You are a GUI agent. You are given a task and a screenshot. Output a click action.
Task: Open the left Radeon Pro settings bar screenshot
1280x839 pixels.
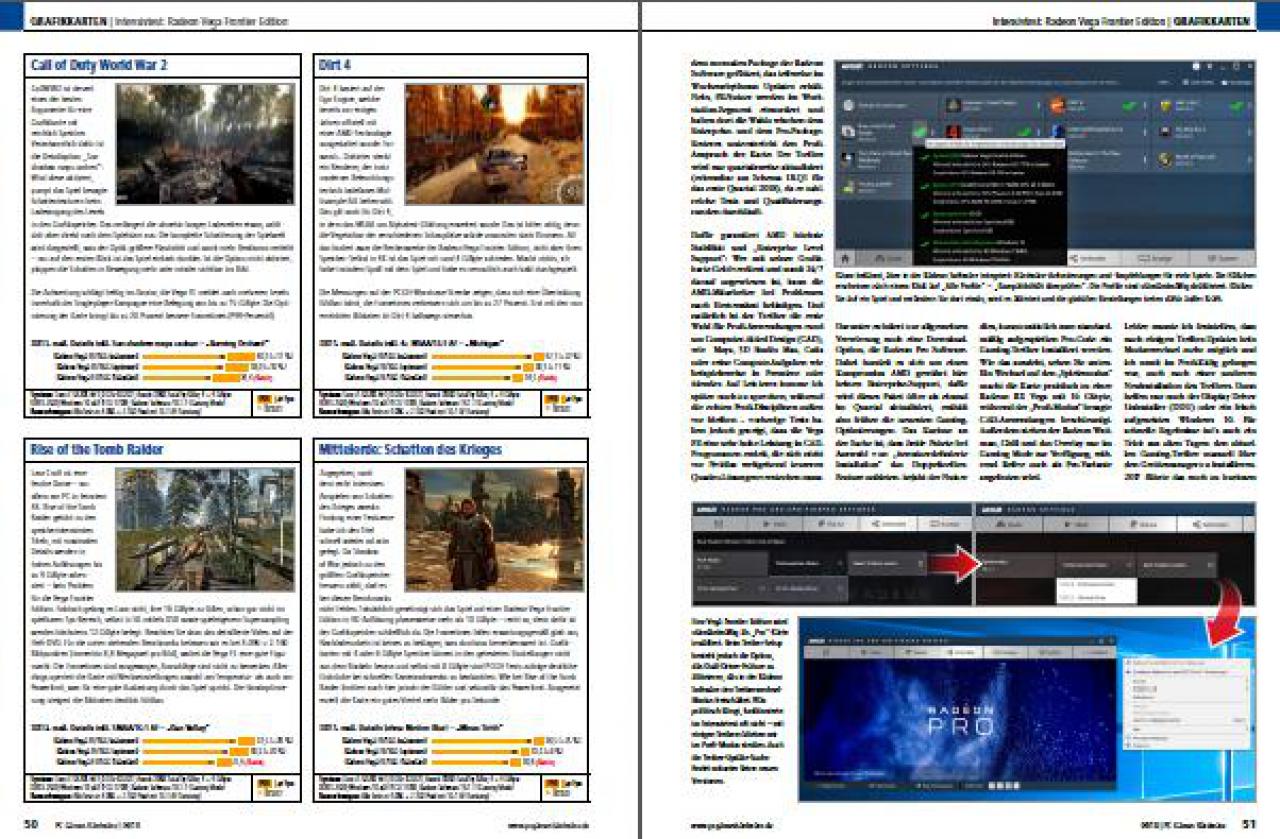pyautogui.click(x=831, y=553)
